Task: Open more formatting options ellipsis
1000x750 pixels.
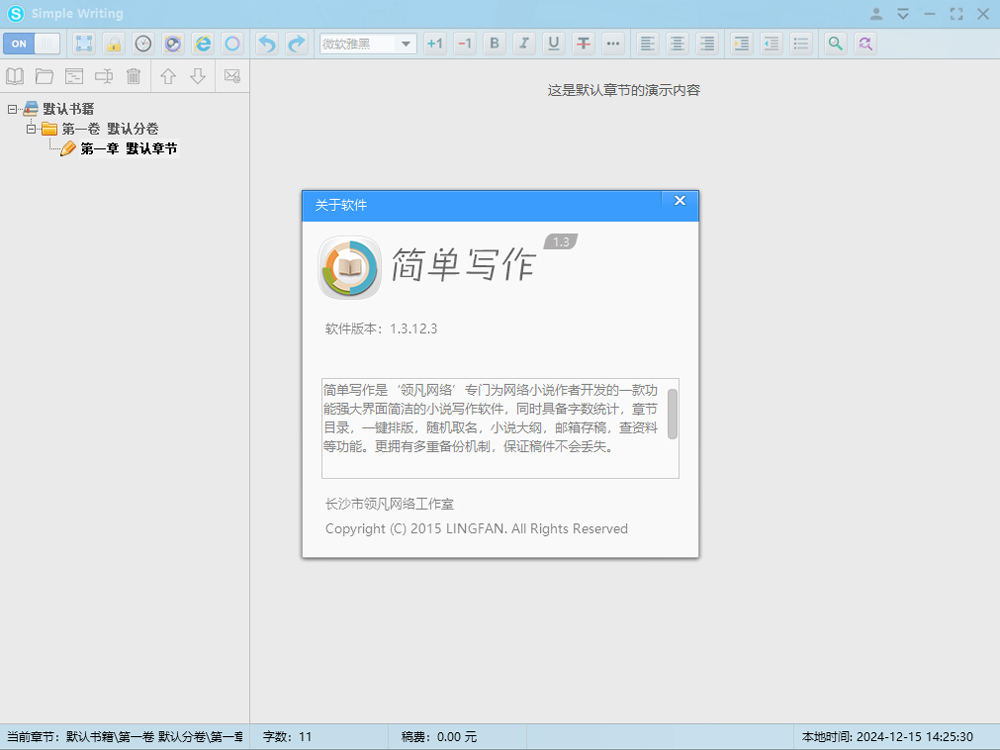Action: (x=613, y=43)
